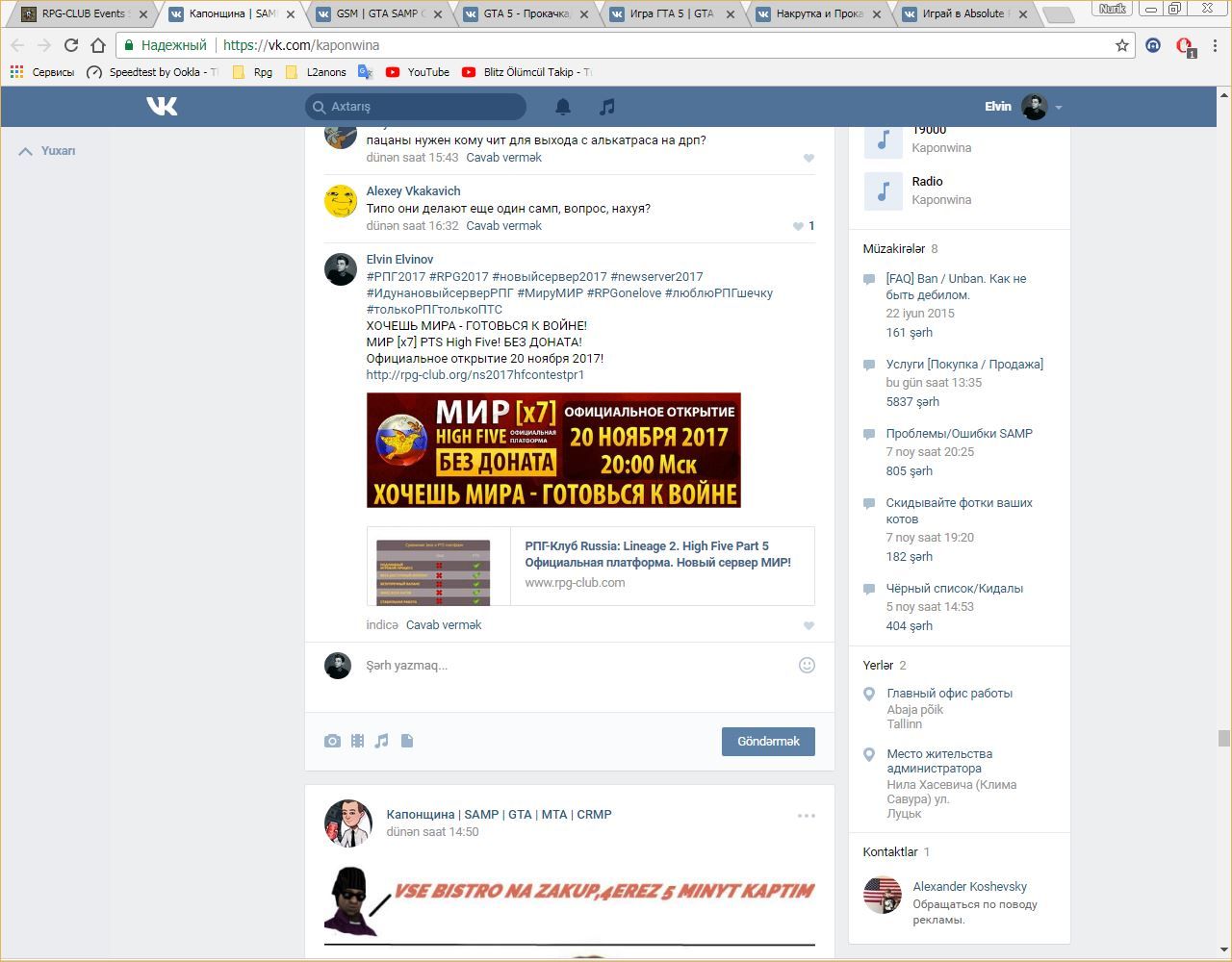The height and width of the screenshot is (962, 1232).
Task: Jump to top with Yuxarı
Action: [x=47, y=151]
